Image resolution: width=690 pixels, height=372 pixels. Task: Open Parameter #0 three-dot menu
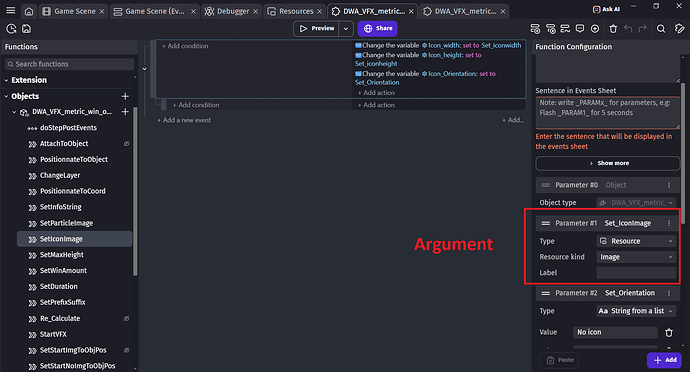(669, 185)
